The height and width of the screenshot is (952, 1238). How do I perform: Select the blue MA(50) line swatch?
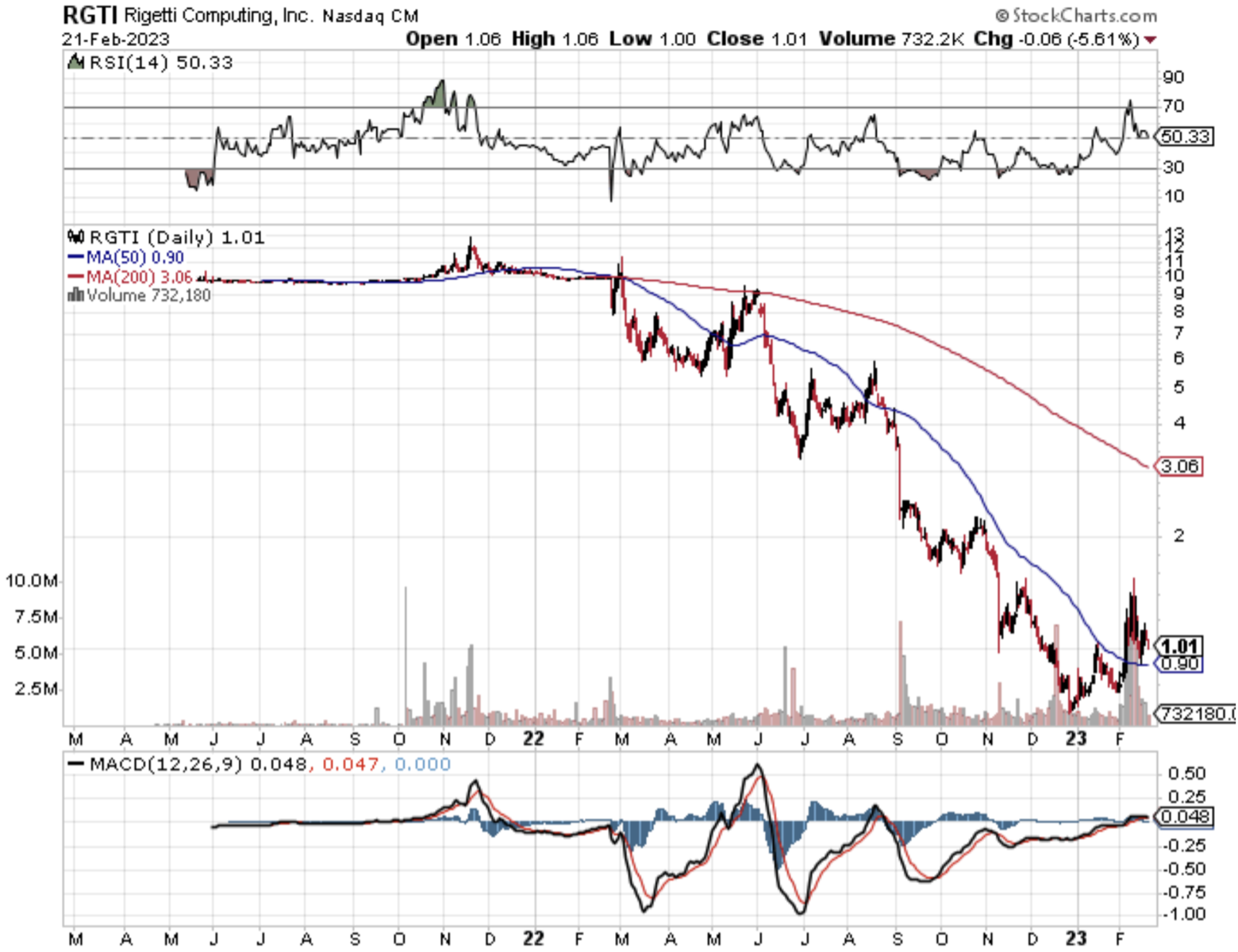click(x=76, y=257)
